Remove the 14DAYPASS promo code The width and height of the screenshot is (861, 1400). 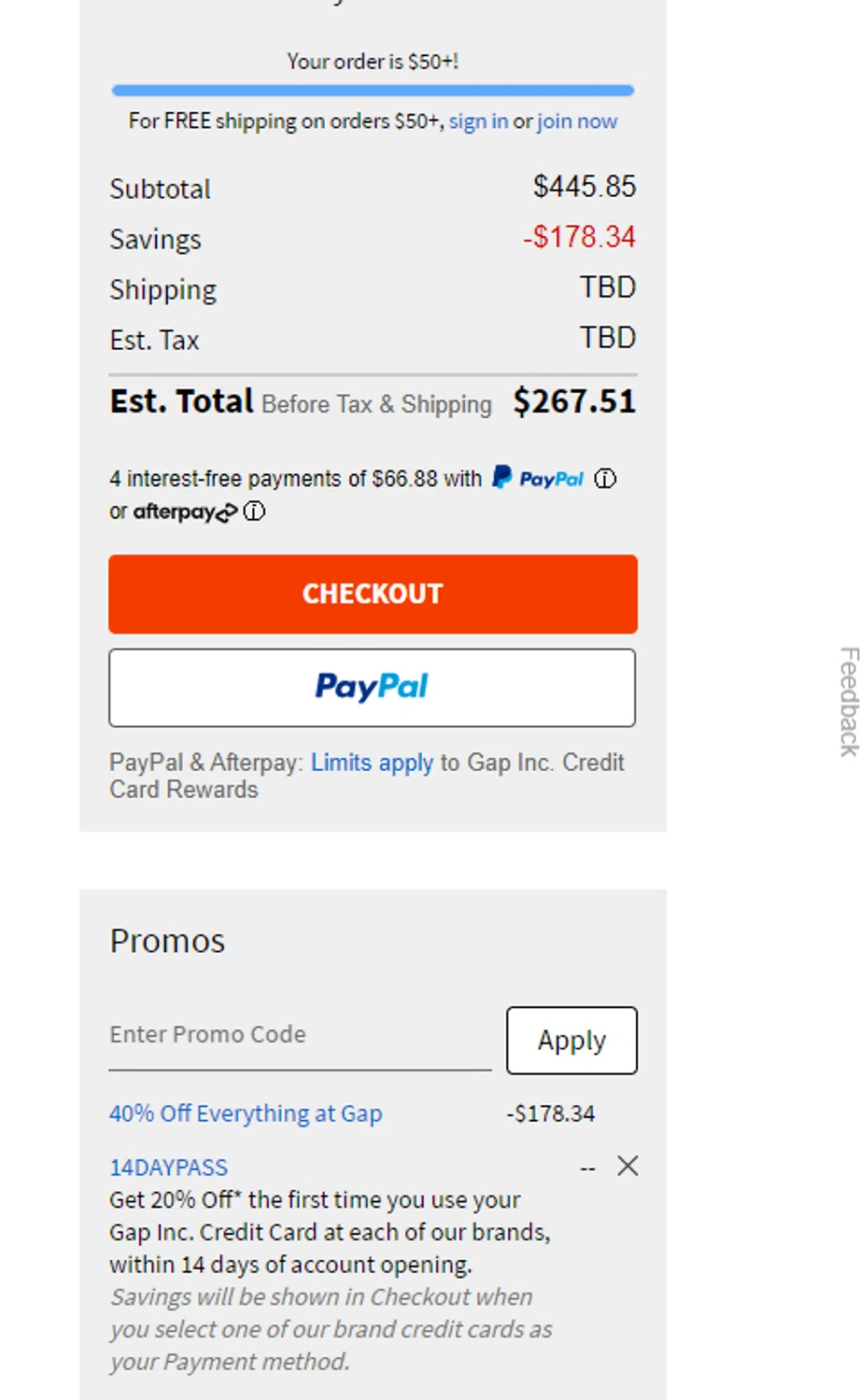point(628,1167)
